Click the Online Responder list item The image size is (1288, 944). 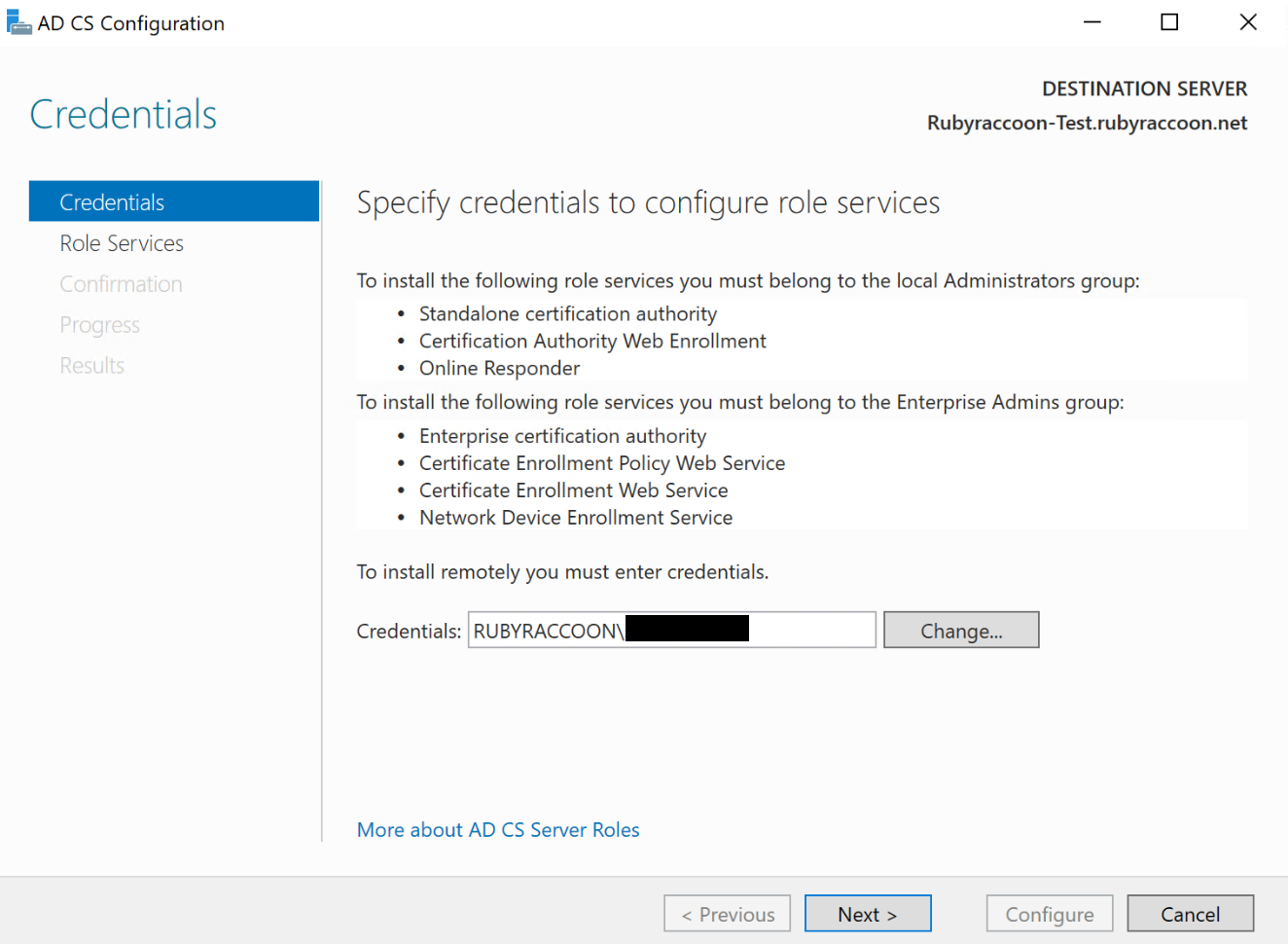click(499, 369)
